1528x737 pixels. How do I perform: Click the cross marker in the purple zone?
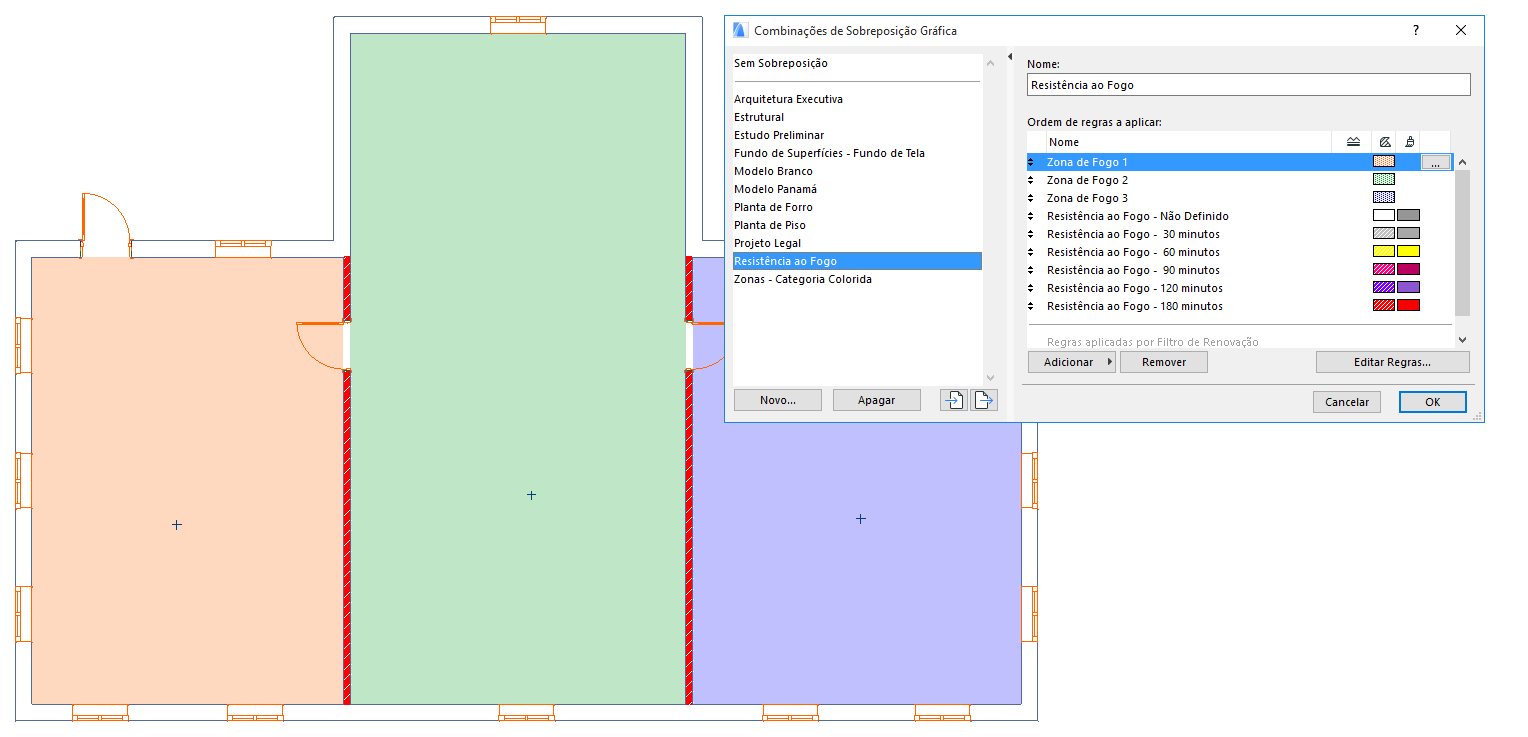click(x=860, y=519)
